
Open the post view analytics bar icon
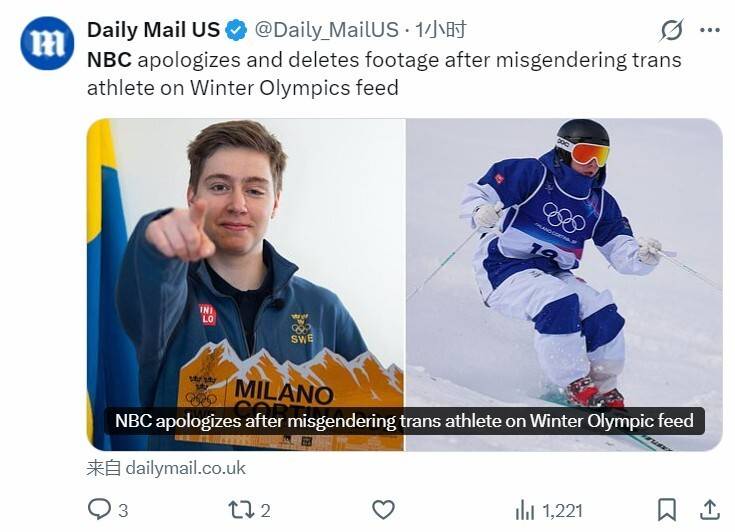[x=525, y=510]
